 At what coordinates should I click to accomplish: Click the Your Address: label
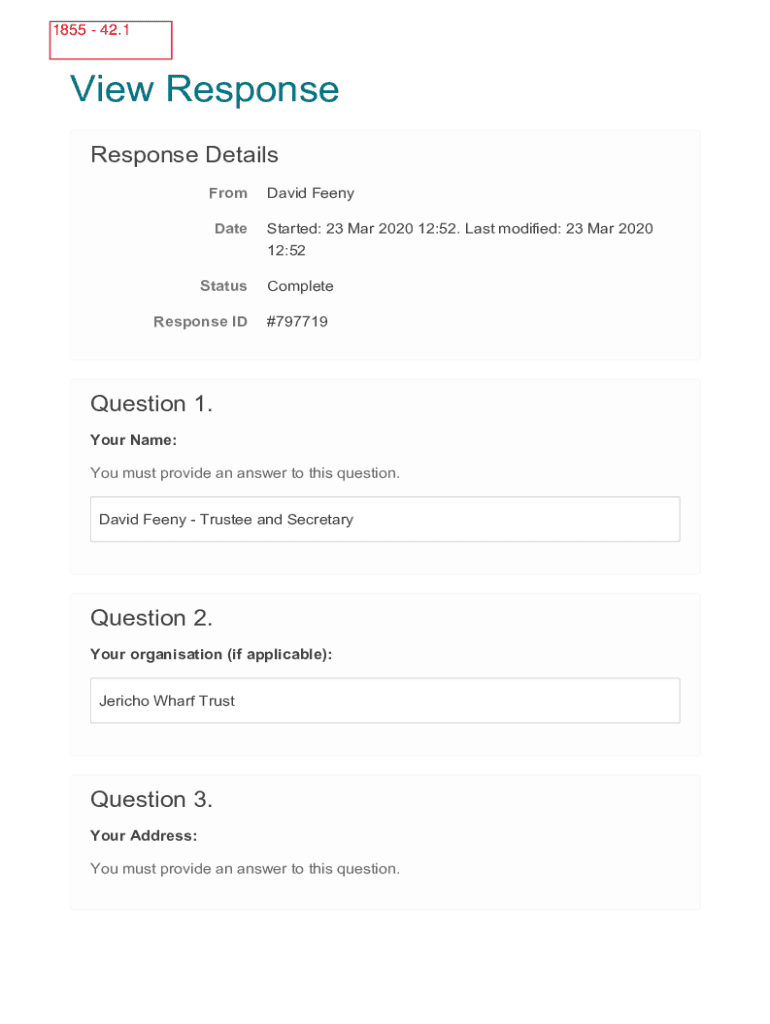pyautogui.click(x=143, y=836)
